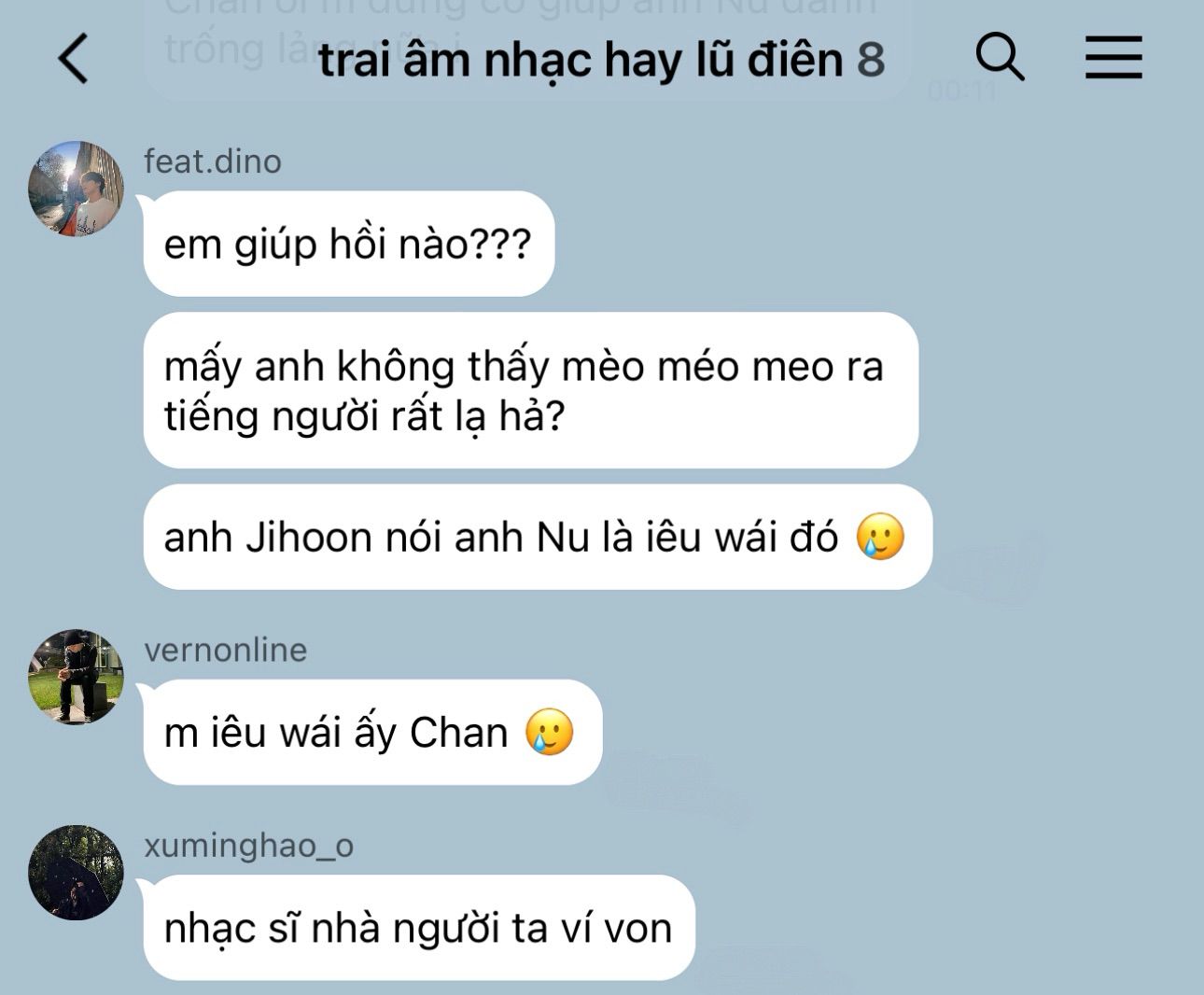Image resolution: width=1204 pixels, height=995 pixels.
Task: Go back using the left arrow icon
Action: (x=73, y=58)
